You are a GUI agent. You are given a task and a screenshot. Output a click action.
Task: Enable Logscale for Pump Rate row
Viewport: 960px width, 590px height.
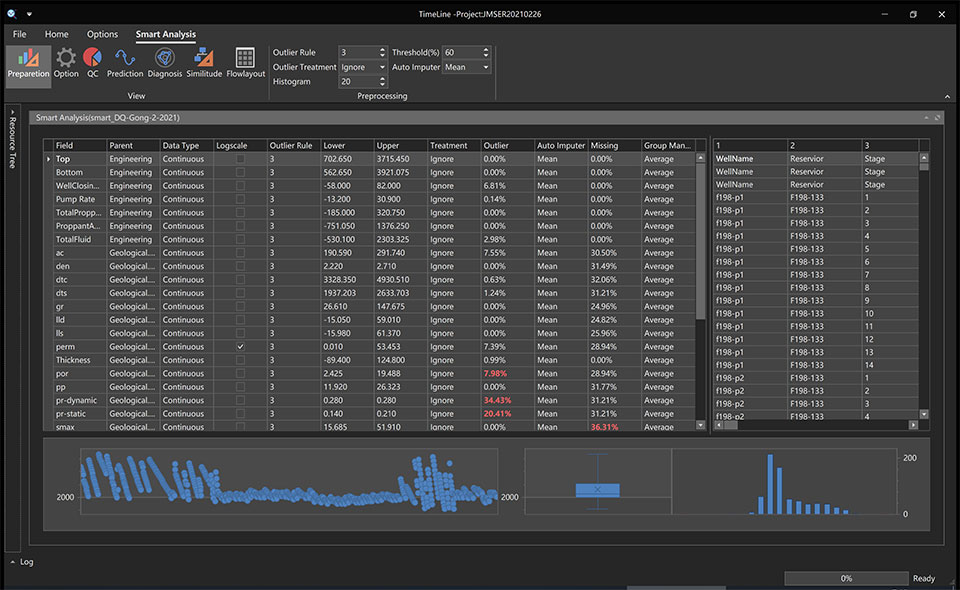point(241,200)
